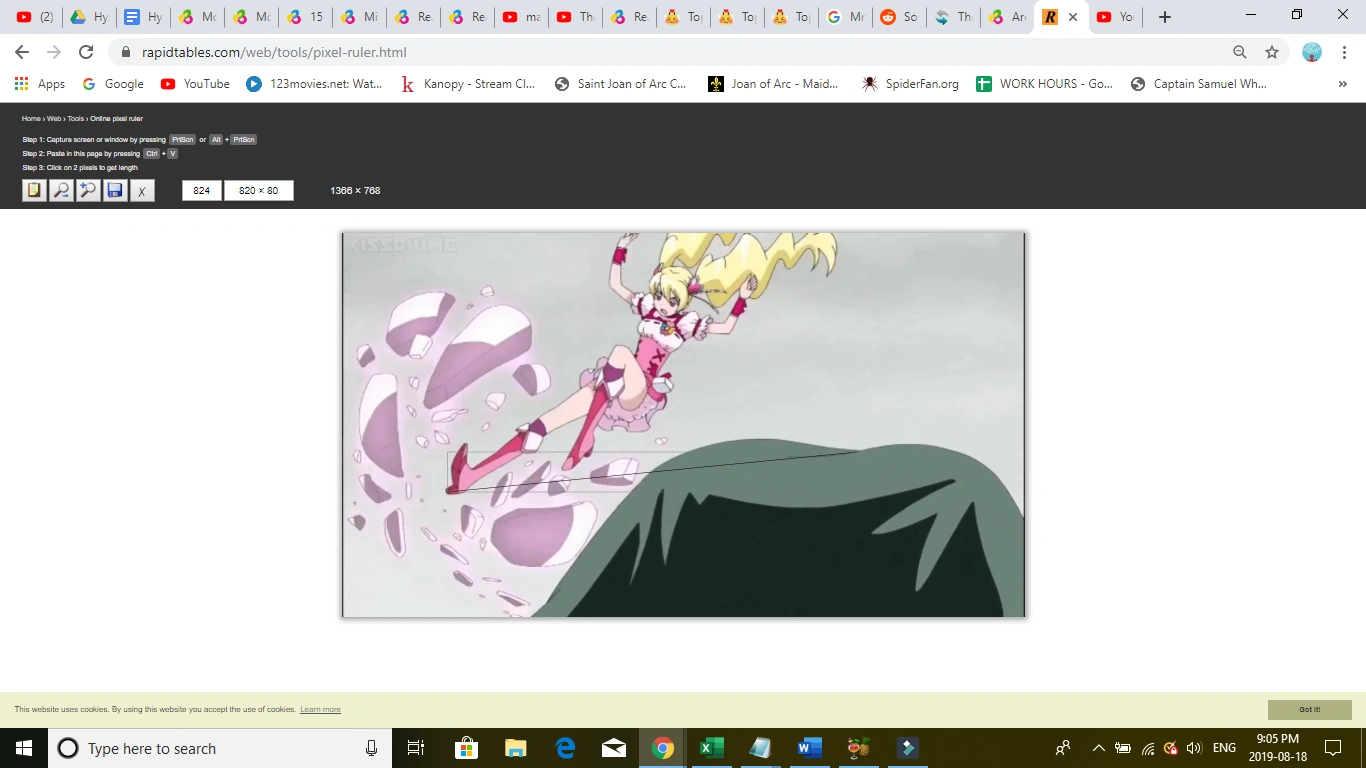Open the Saint Joan of Arc bookmark
Image resolution: width=1366 pixels, height=768 pixels.
[x=621, y=84]
